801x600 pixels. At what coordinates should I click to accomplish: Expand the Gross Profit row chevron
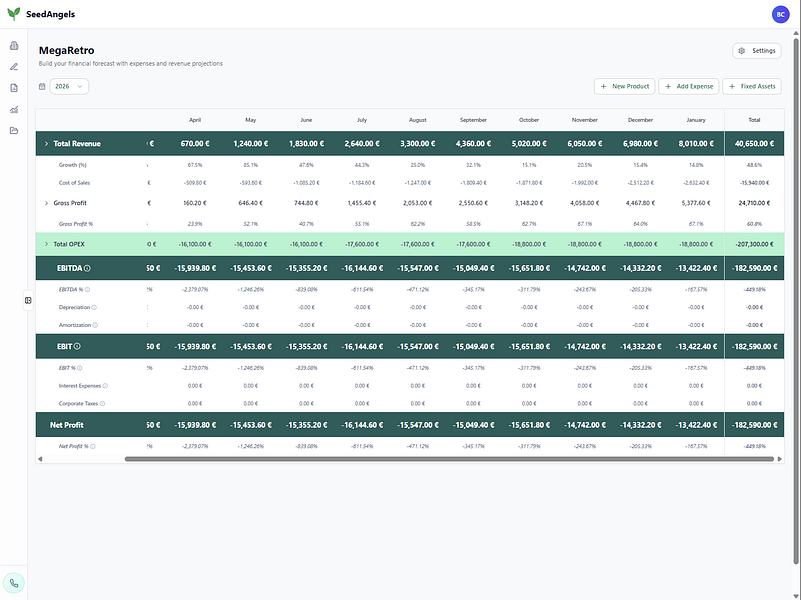pyautogui.click(x=46, y=203)
